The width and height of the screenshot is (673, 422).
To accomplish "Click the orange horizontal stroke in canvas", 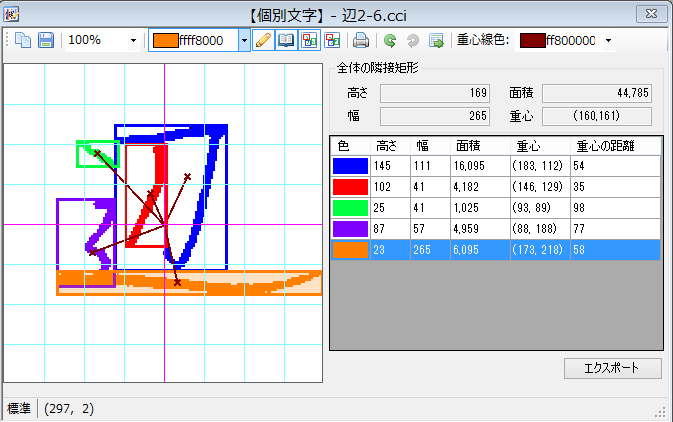I will [189, 283].
